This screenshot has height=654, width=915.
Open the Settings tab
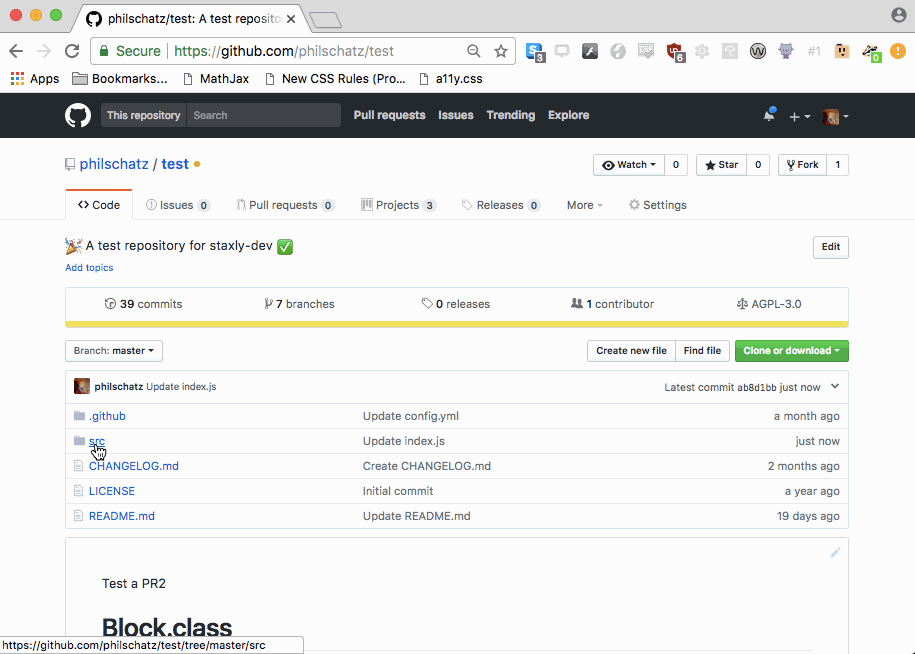[x=657, y=205]
